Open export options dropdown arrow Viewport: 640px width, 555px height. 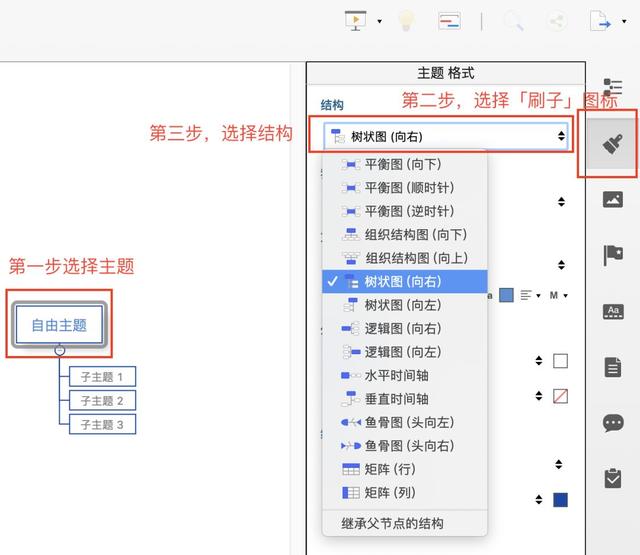click(x=624, y=21)
